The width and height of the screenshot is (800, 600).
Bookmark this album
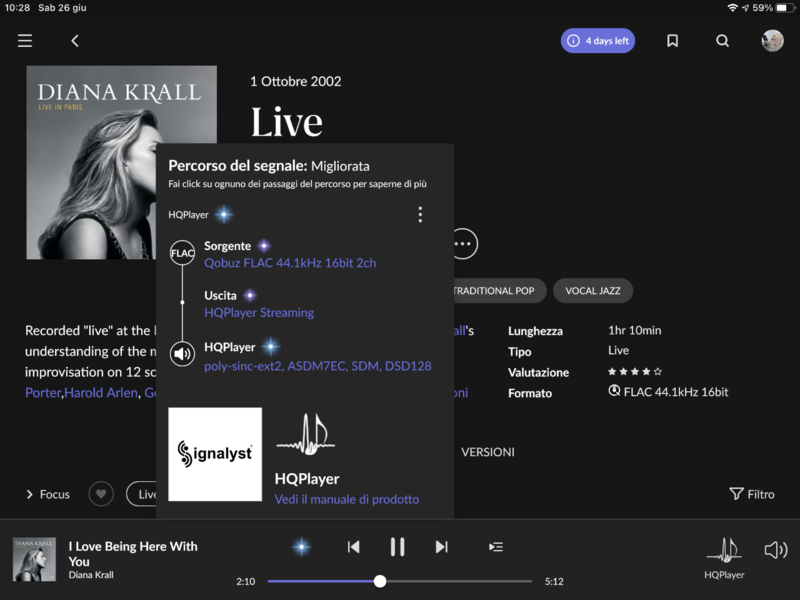click(x=672, y=41)
